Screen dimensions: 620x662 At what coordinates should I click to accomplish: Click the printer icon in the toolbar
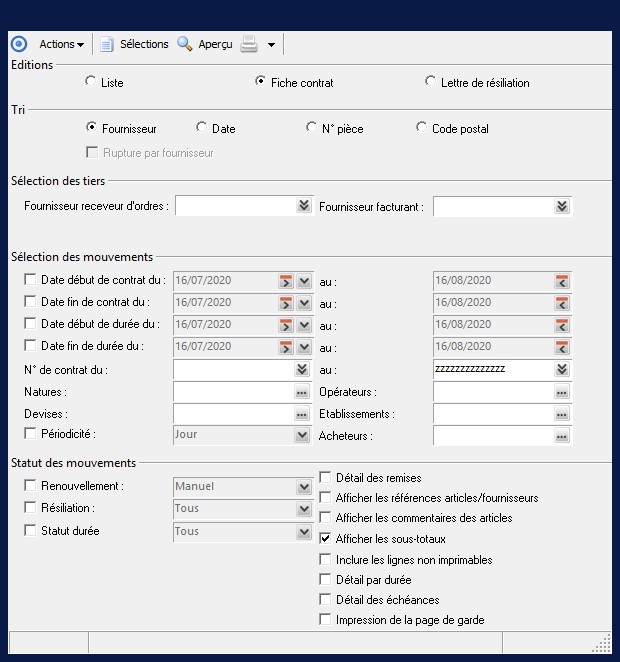(249, 44)
